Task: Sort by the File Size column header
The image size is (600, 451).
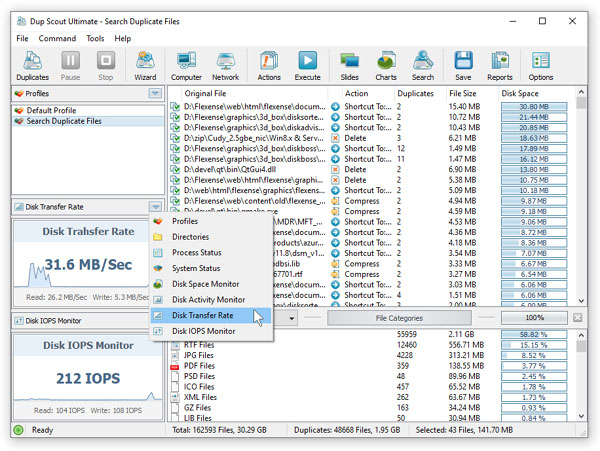Action: pyautogui.click(x=463, y=93)
